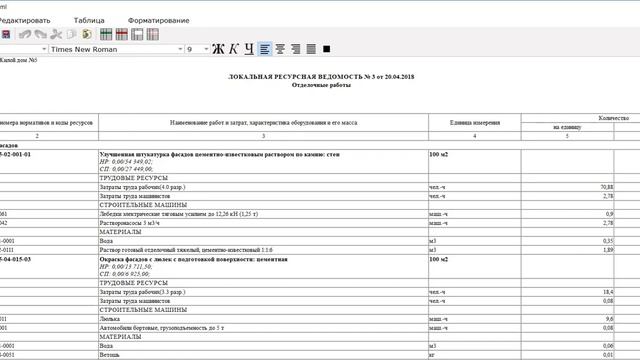This screenshot has width=640, height=360.
Task: Open the Таблица menu
Action: coord(89,20)
